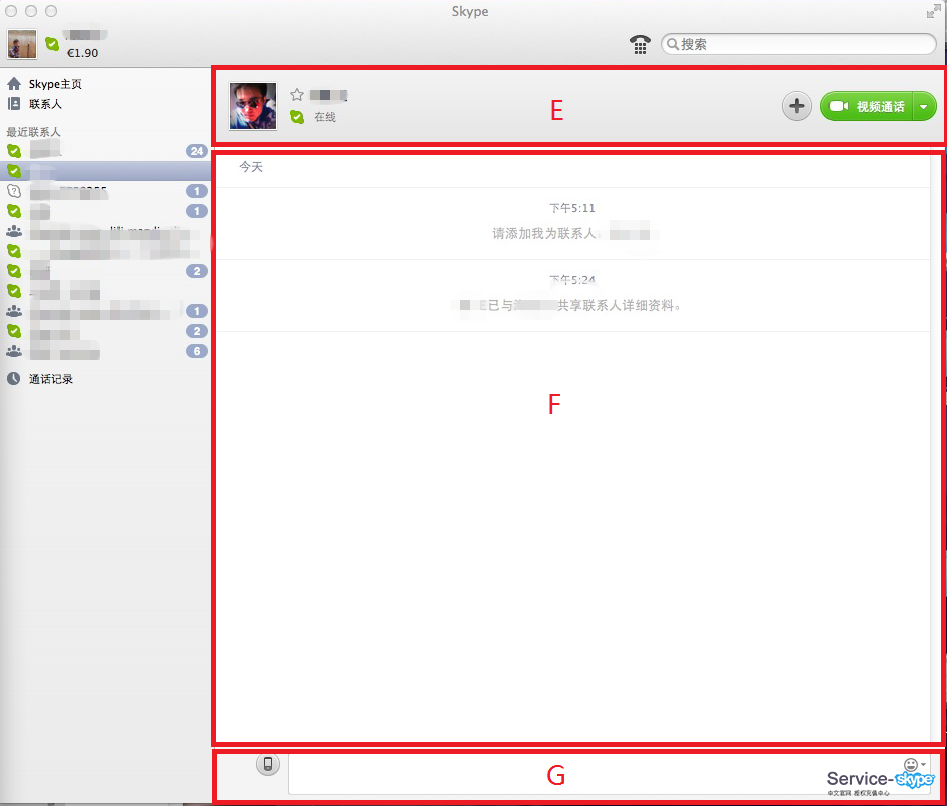Image resolution: width=947 pixels, height=806 pixels.
Task: Click the plus add-people button
Action: (x=796, y=107)
